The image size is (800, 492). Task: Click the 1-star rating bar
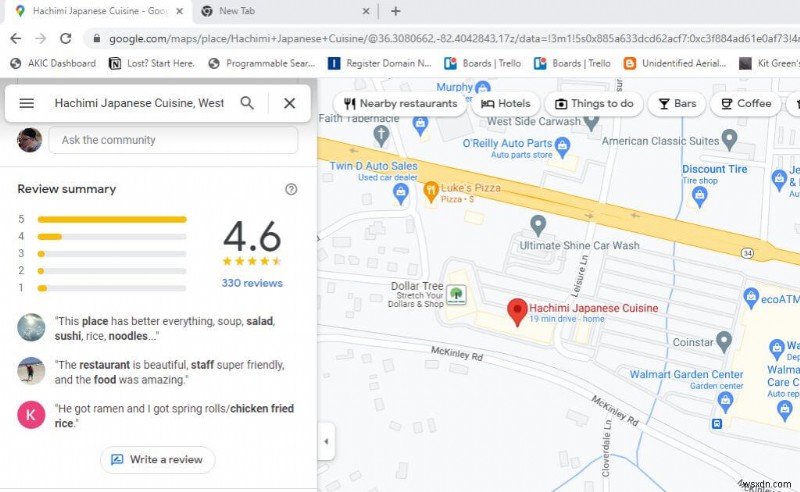click(112, 288)
